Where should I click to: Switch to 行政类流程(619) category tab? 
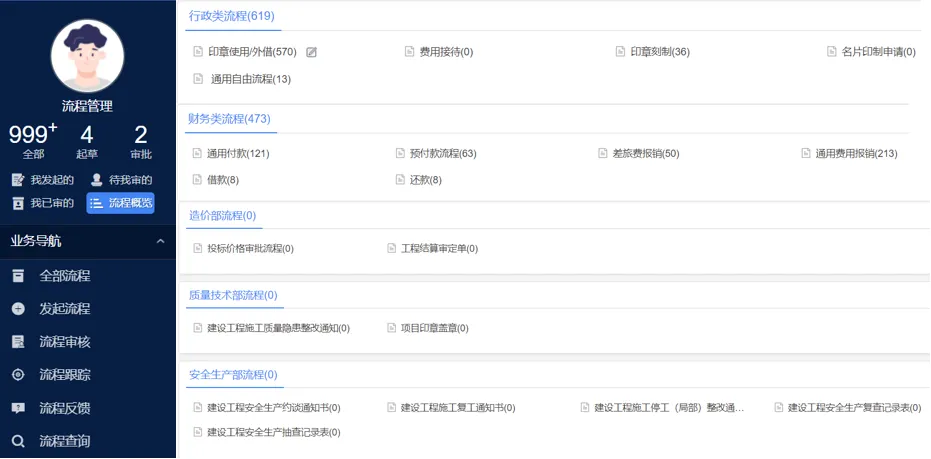[x=231, y=16]
